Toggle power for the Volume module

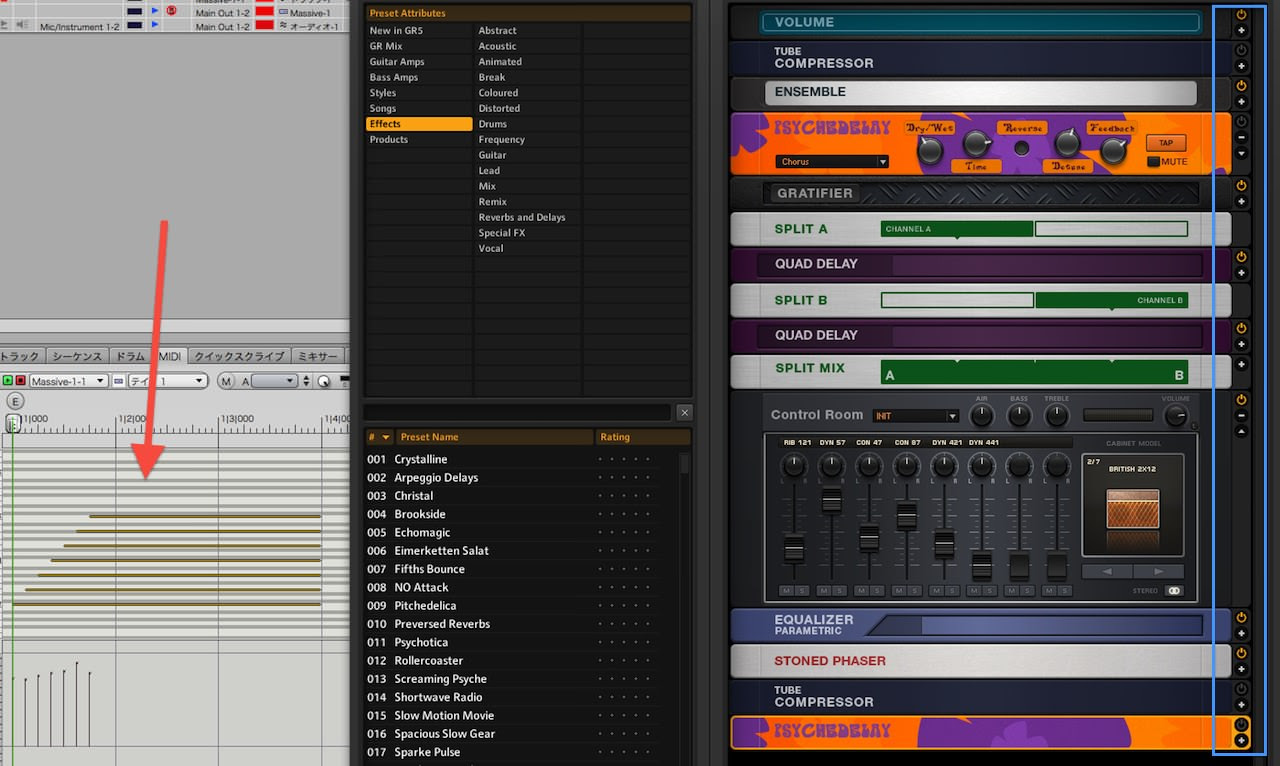click(x=1241, y=15)
